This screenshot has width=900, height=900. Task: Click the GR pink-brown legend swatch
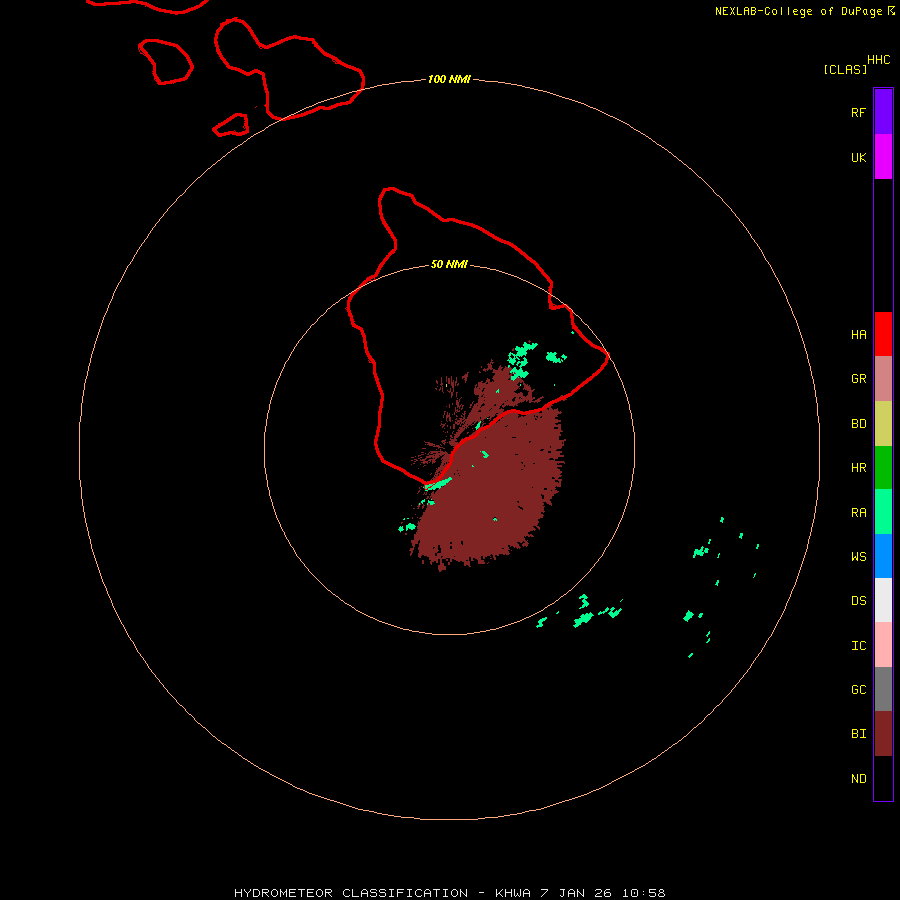pyautogui.click(x=883, y=379)
